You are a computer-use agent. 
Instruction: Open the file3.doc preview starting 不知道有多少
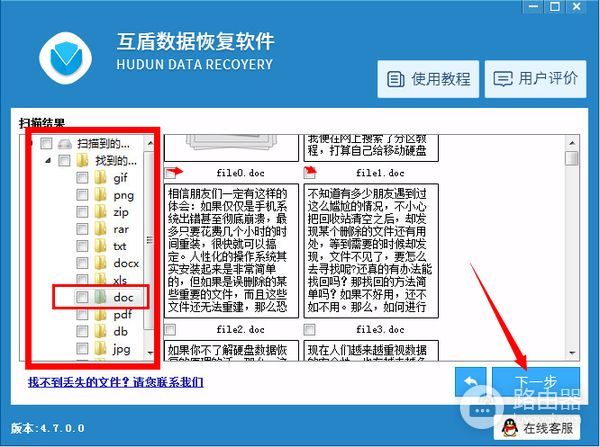371,251
